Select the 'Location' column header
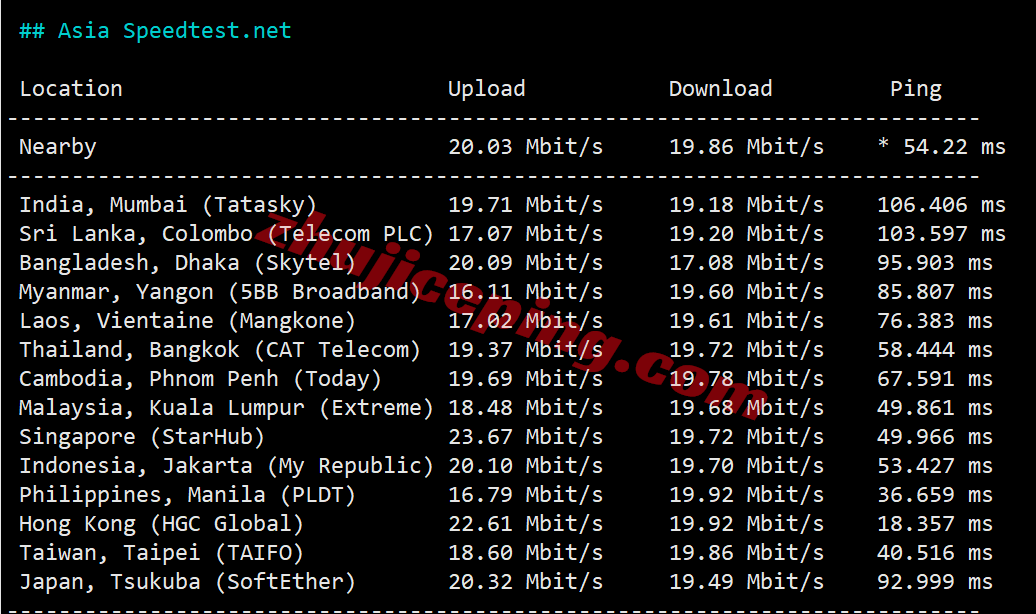 coord(71,89)
